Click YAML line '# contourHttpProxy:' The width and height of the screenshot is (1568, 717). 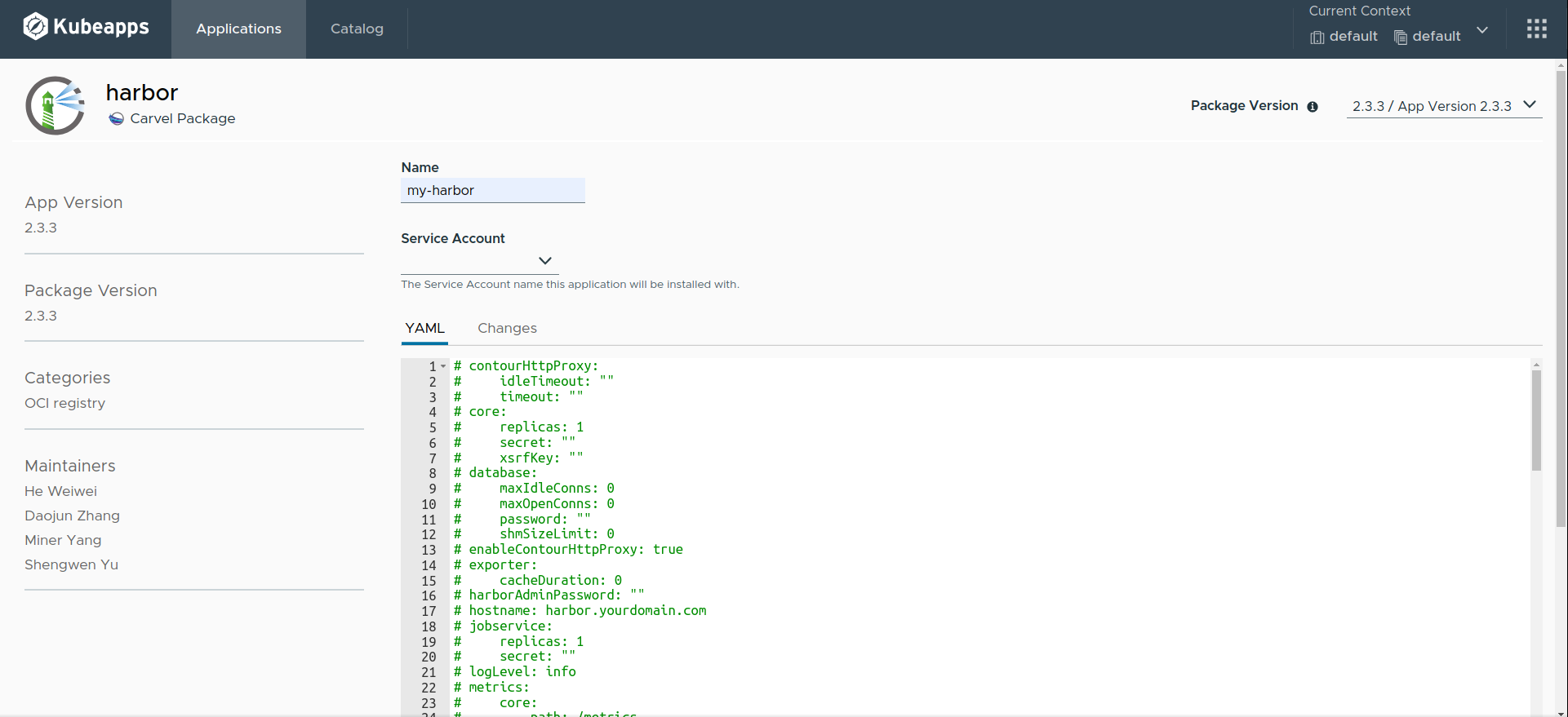click(x=526, y=366)
